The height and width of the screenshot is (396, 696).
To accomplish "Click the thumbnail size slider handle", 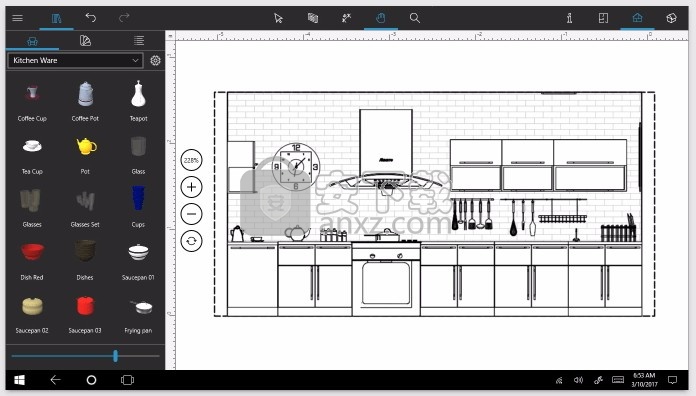I will pos(115,356).
